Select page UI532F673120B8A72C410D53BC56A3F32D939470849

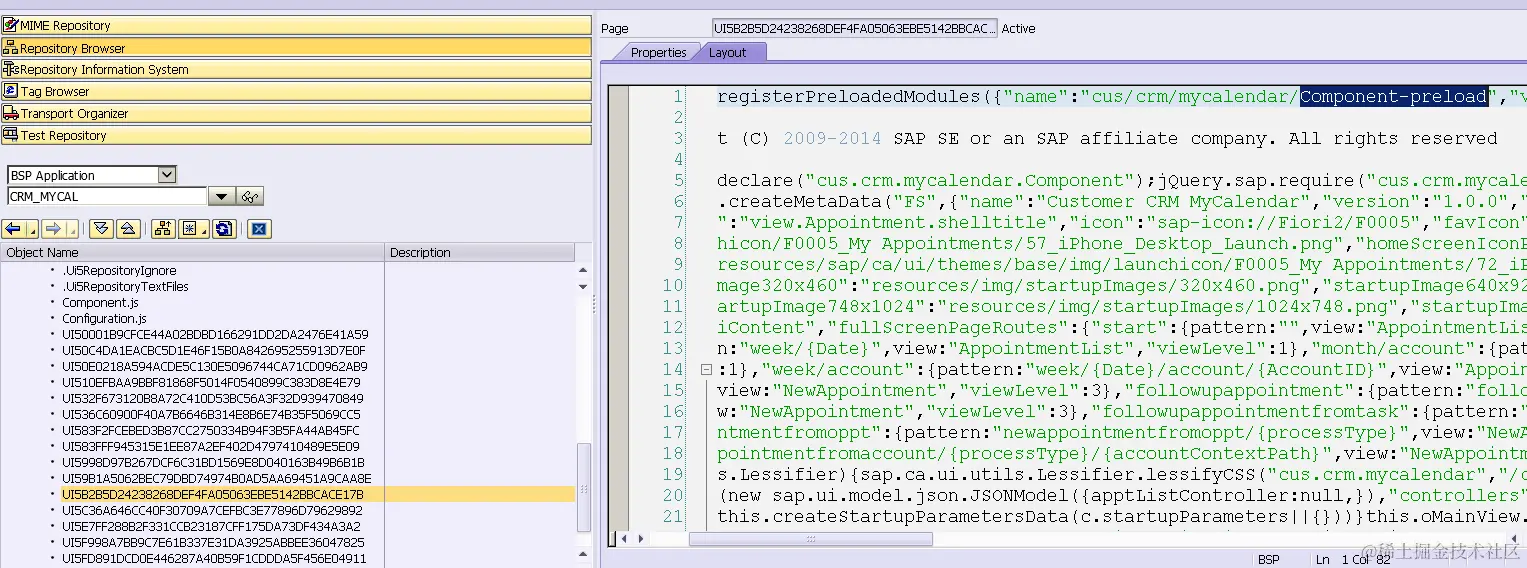(x=213, y=398)
